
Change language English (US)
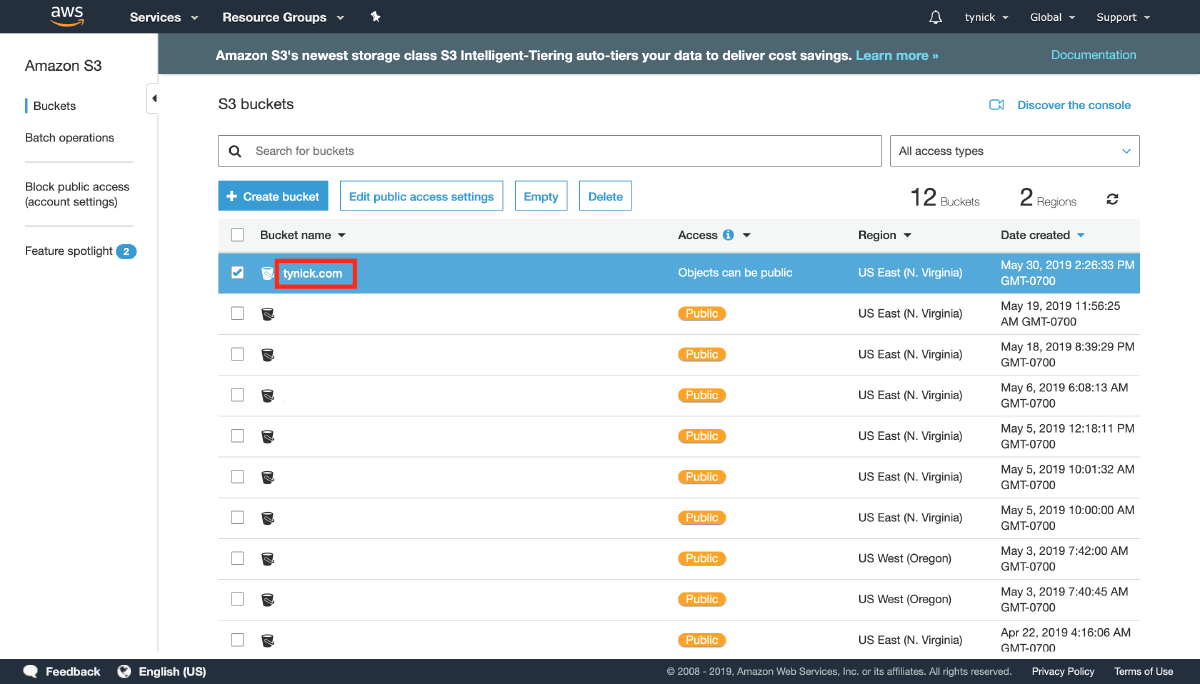pyautogui.click(x=172, y=672)
